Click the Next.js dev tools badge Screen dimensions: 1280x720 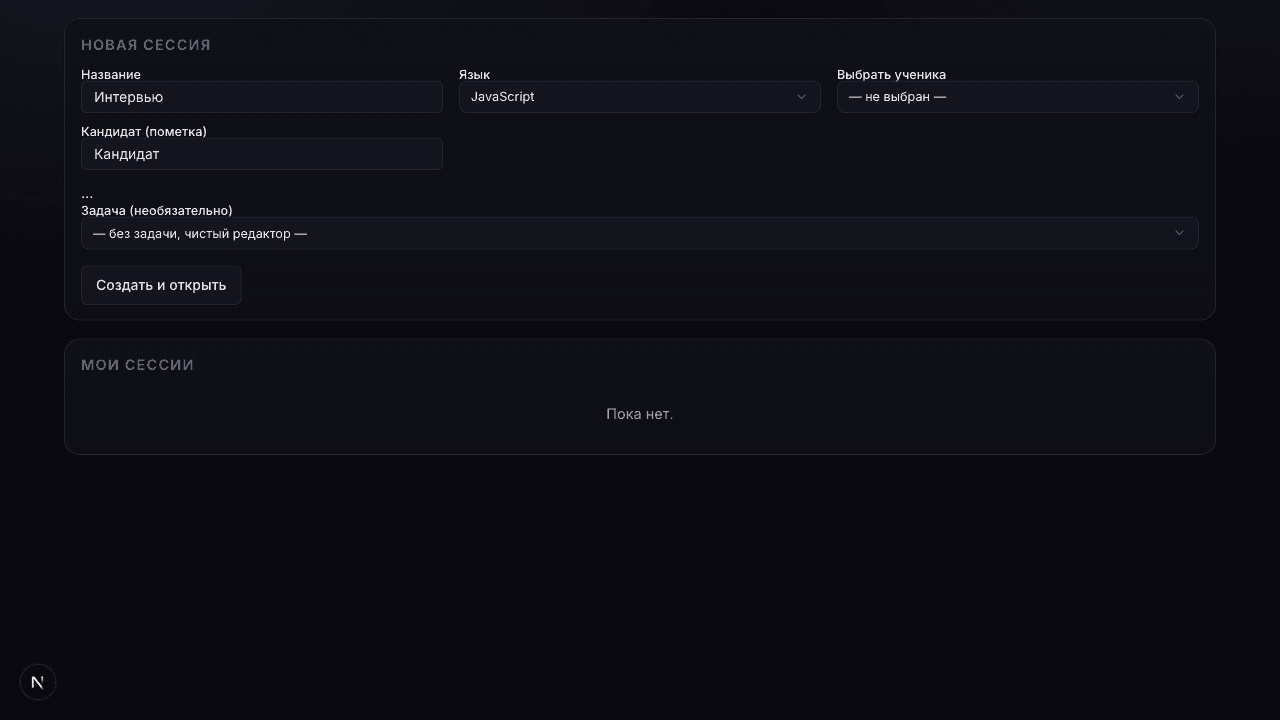click(38, 682)
